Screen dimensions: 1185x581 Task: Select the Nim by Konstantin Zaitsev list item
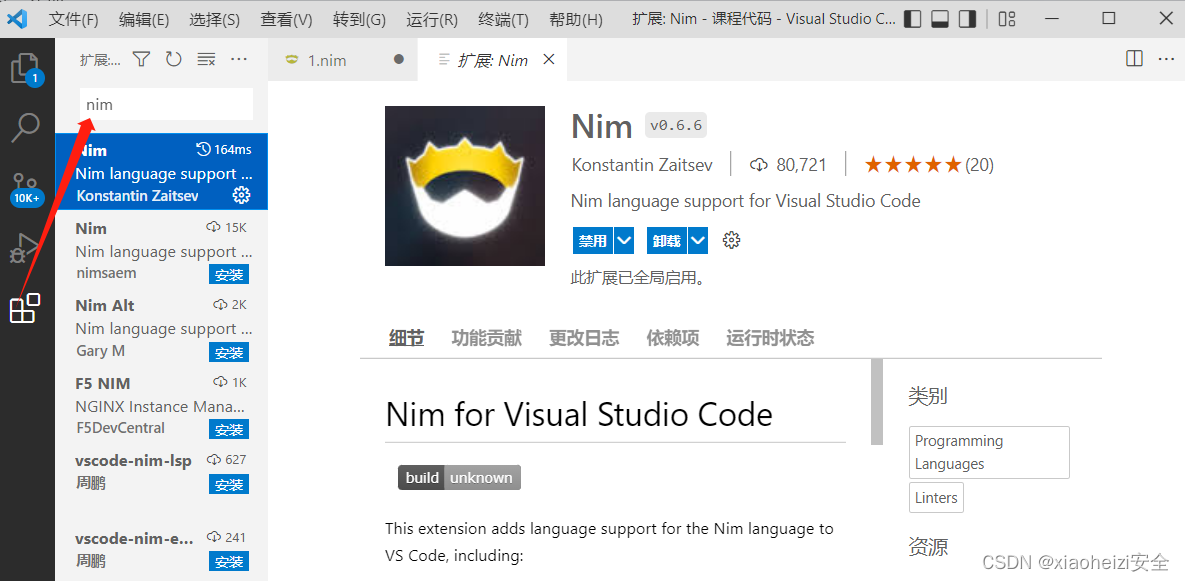tap(162, 172)
